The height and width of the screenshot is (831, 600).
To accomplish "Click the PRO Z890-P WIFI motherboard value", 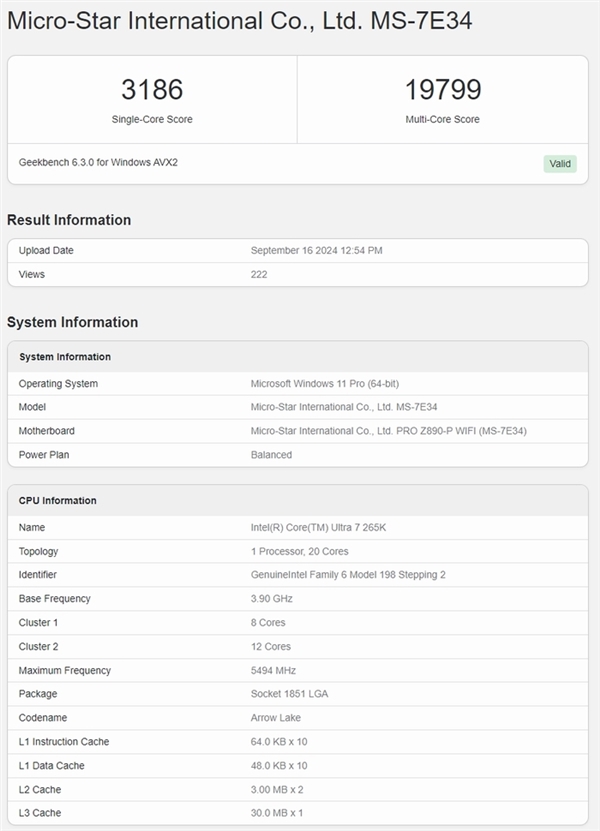I will pyautogui.click(x=388, y=431).
